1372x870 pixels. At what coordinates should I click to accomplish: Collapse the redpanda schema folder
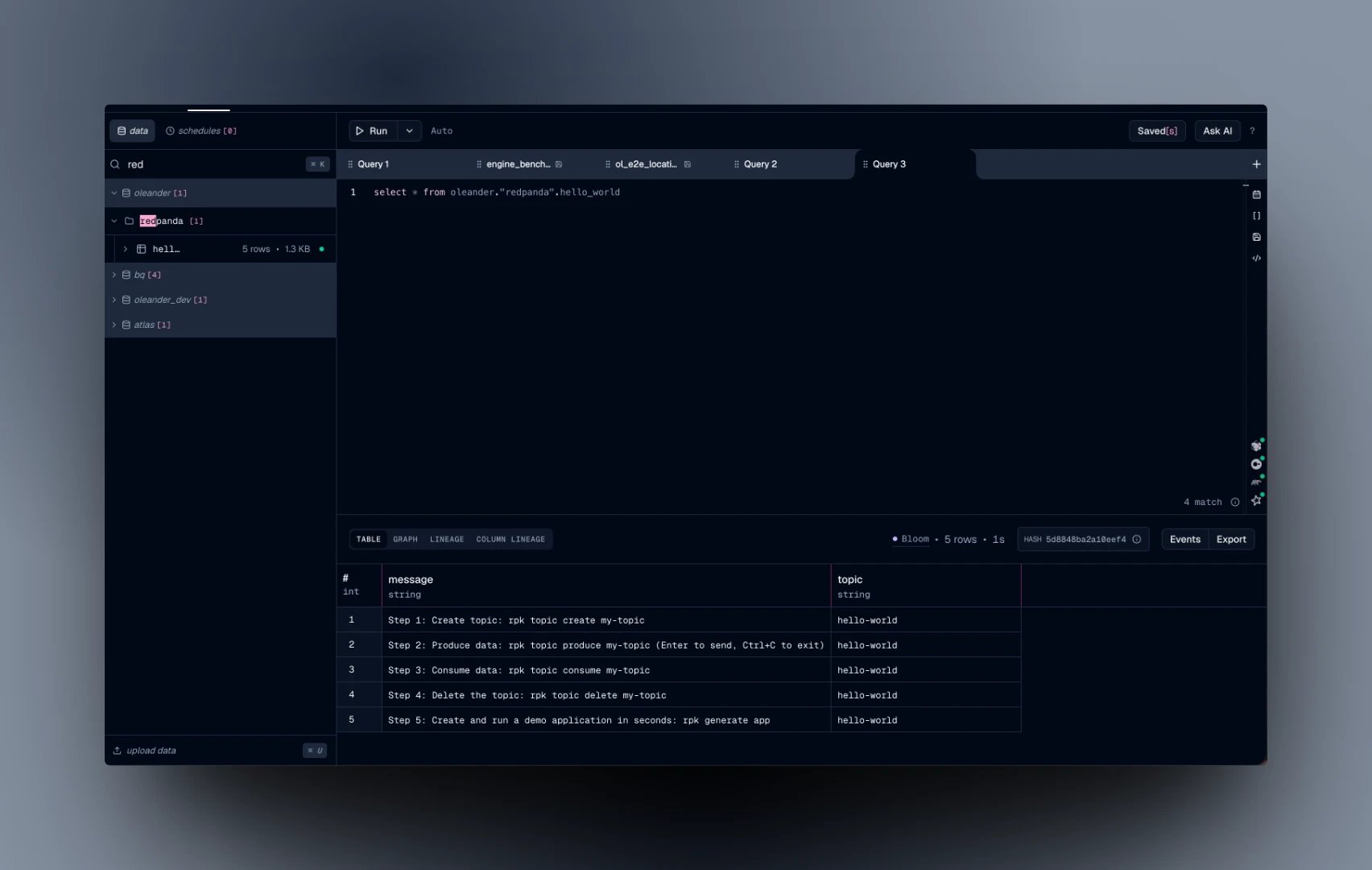pyautogui.click(x=114, y=221)
